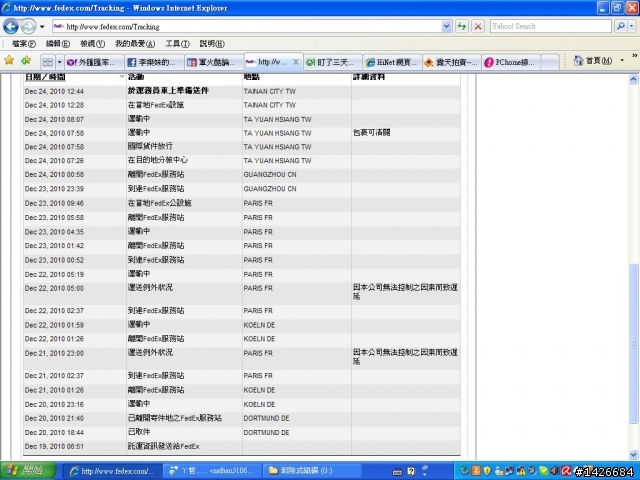The width and height of the screenshot is (640, 480).
Task: Switch to the fedex.com taskbar window
Action: pyautogui.click(x=112, y=471)
